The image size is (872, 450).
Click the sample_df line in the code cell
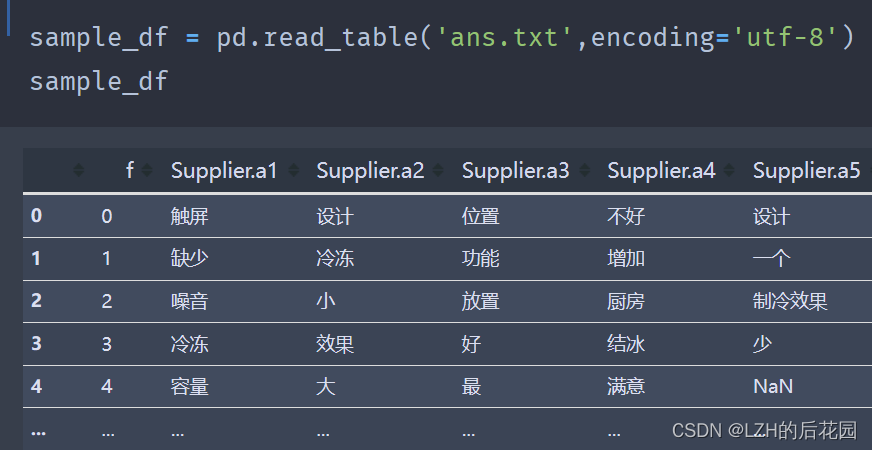[98, 81]
